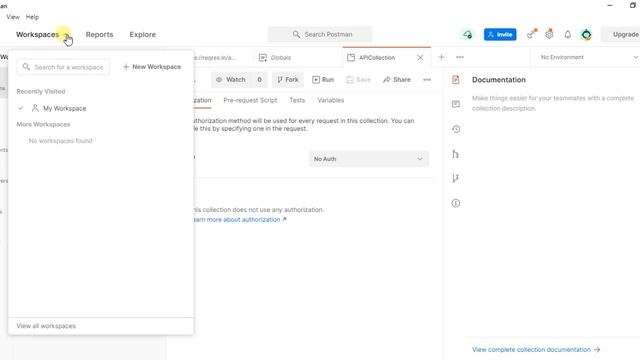Click the Search Postman field
Image resolution: width=640 pixels, height=360 pixels.
point(320,34)
